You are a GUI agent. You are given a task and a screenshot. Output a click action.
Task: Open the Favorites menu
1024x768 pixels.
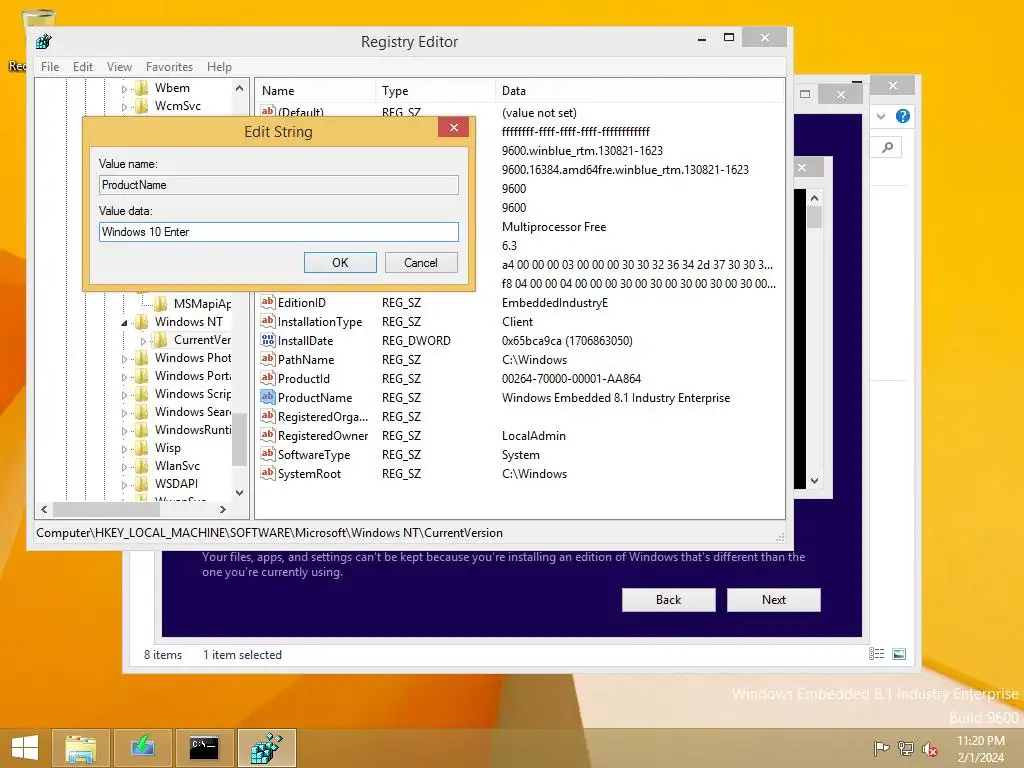pos(169,67)
